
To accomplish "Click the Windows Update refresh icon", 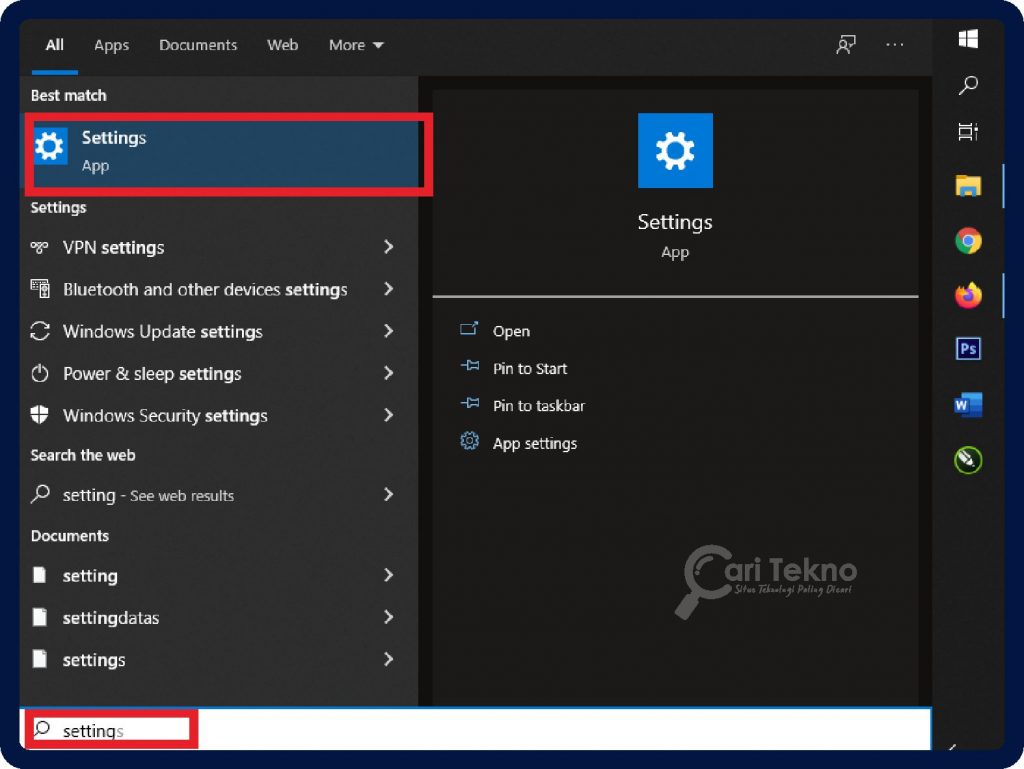I will coord(40,331).
